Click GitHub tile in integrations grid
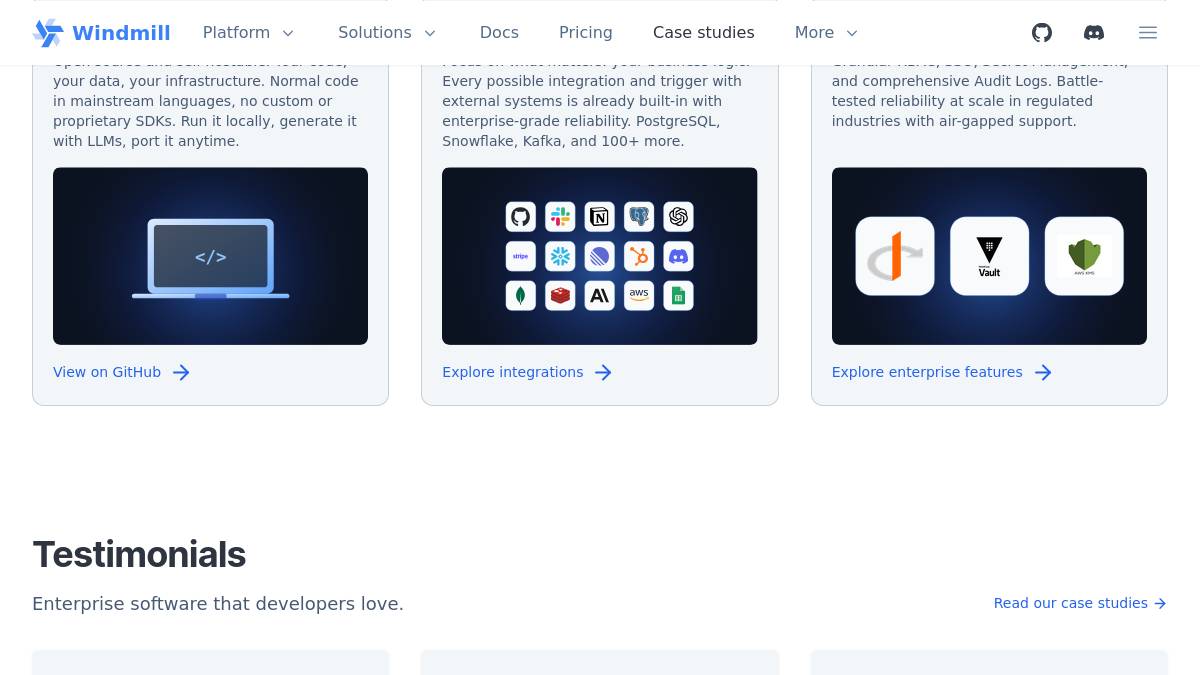The width and height of the screenshot is (1200, 675). point(520,217)
